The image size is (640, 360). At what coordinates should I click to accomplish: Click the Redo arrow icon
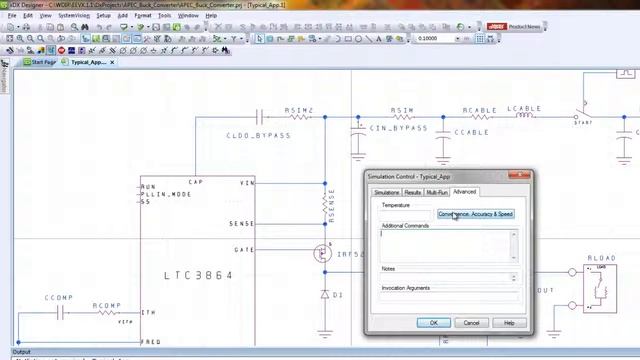coord(109,27)
